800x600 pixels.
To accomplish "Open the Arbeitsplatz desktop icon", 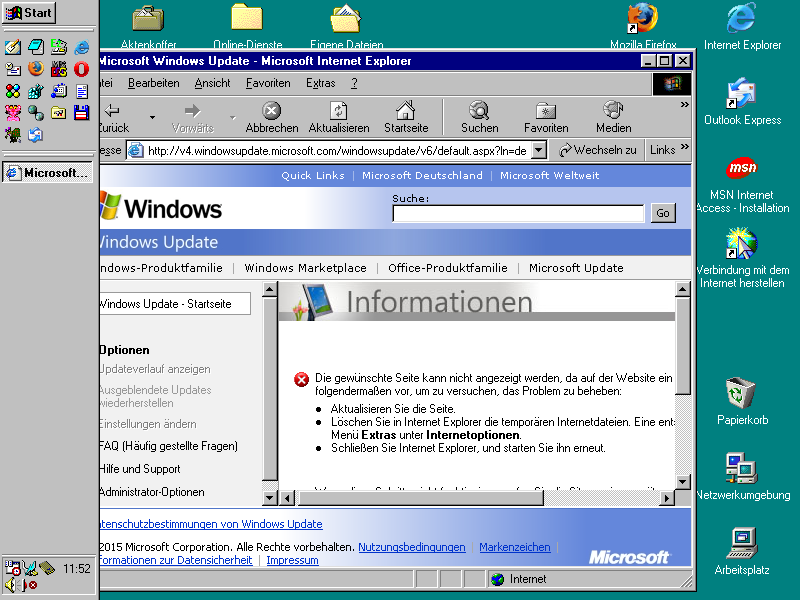I will pos(742,552).
